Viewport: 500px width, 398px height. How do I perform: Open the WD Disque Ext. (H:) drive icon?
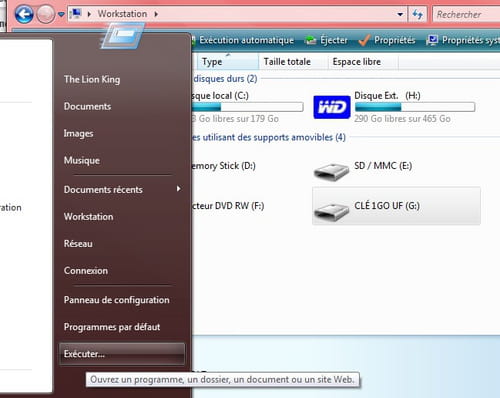click(x=332, y=107)
